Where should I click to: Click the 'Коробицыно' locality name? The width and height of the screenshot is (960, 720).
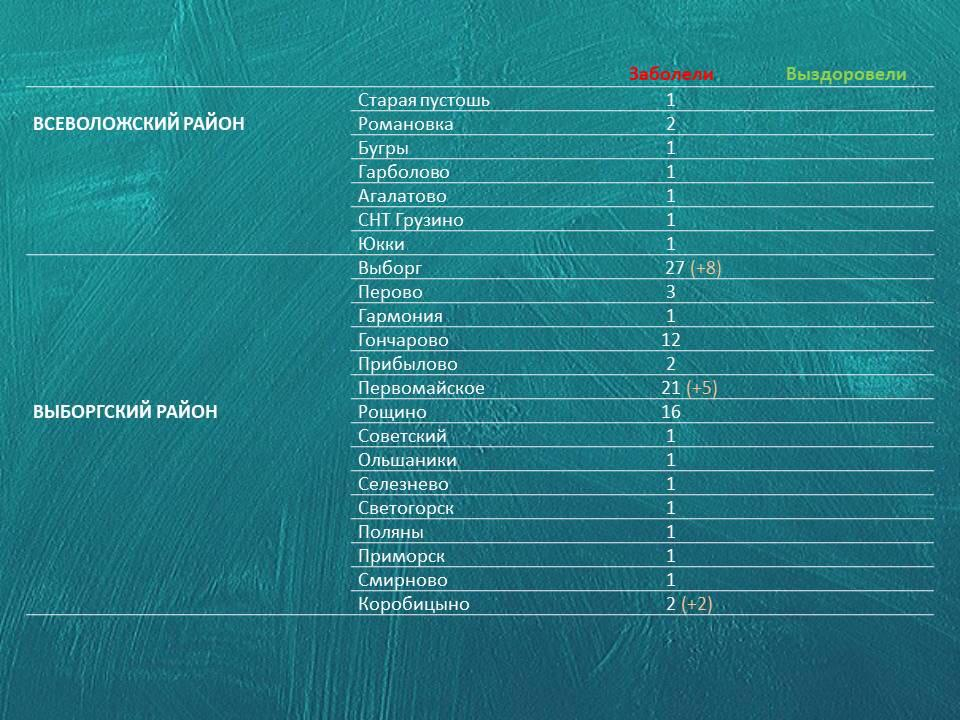(413, 604)
